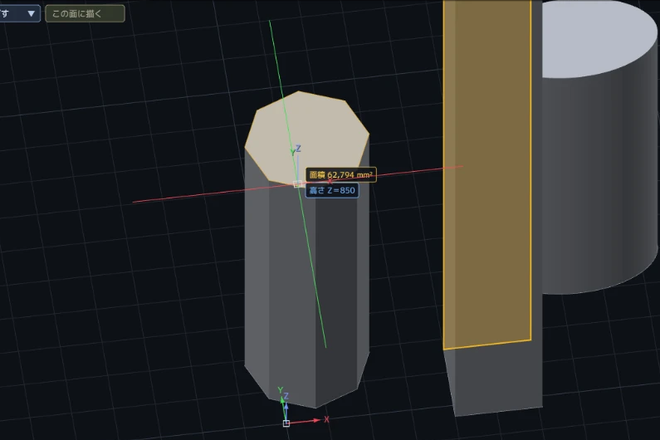Image resolution: width=660 pixels, height=440 pixels.
Task: Click the origin square marker at the ground axes
Action: (x=286, y=423)
